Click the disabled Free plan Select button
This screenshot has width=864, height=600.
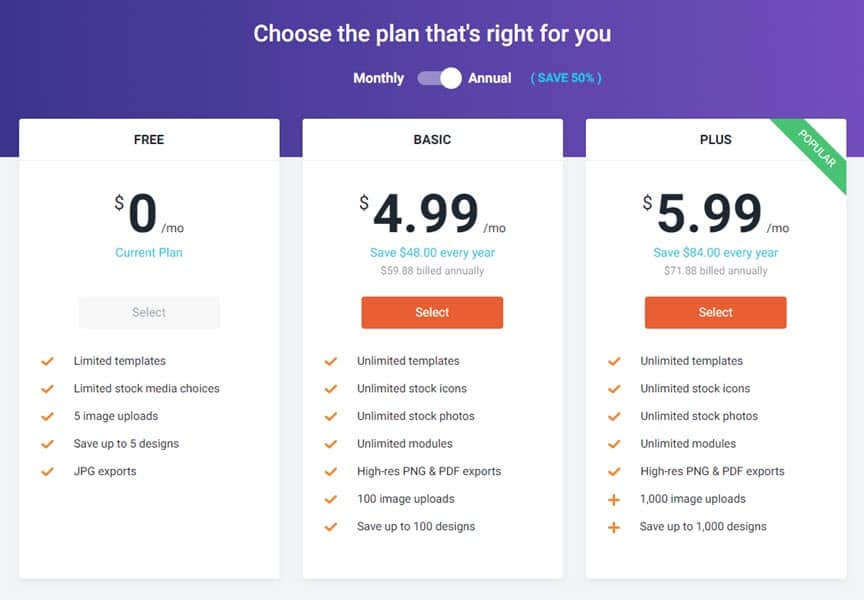click(149, 312)
